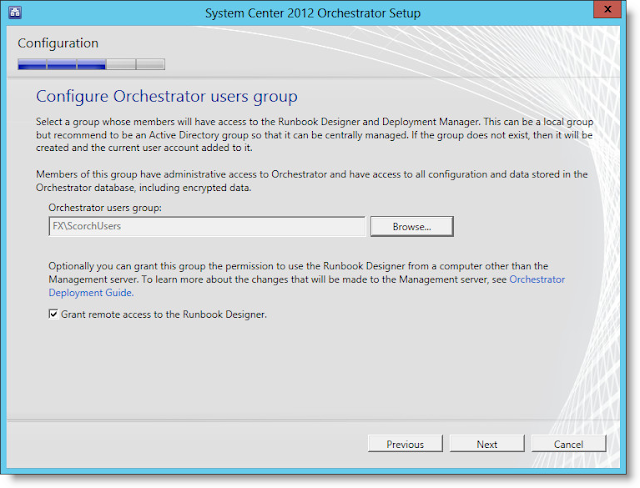Screen dimensions: 640x488
Task: Click the System Center 2012 Orchestrator Setup title
Action: [313, 13]
